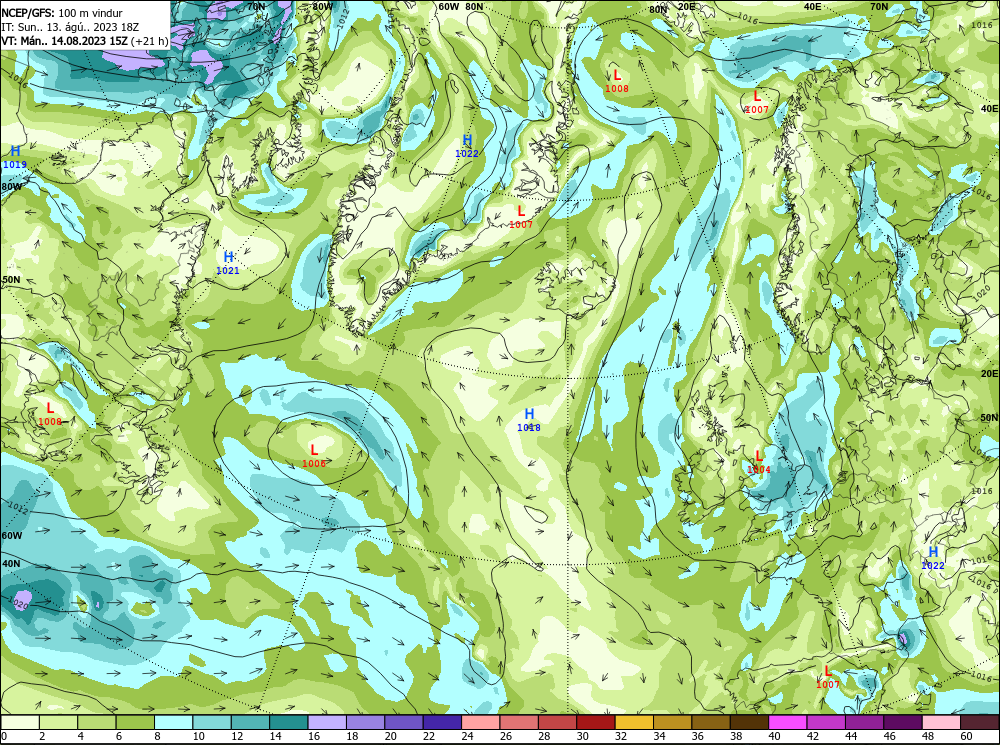Select the light green 2–4 legend swatch
Screen dimensions: 1000x745
[x=59, y=722]
